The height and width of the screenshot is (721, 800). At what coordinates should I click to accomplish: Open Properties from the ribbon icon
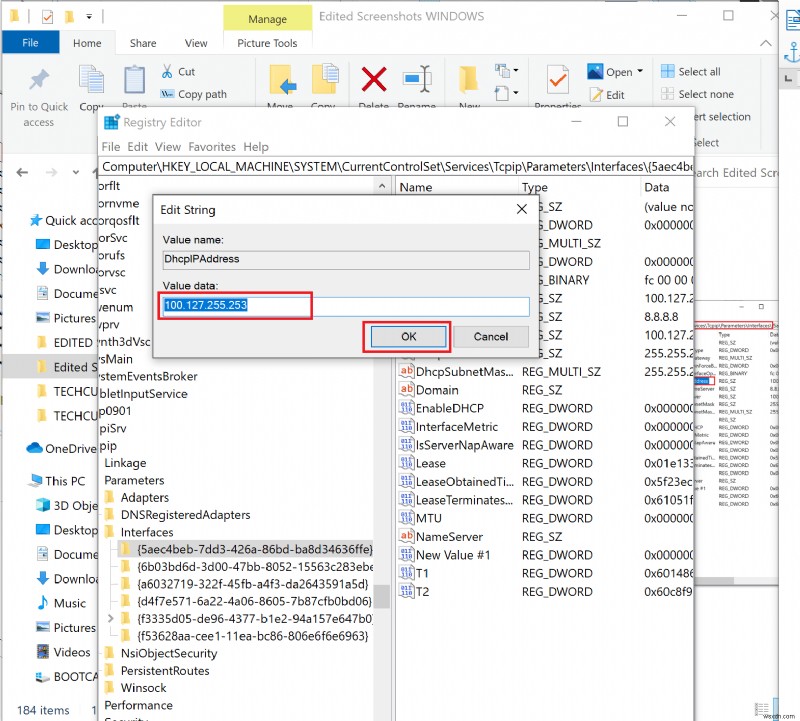click(560, 82)
